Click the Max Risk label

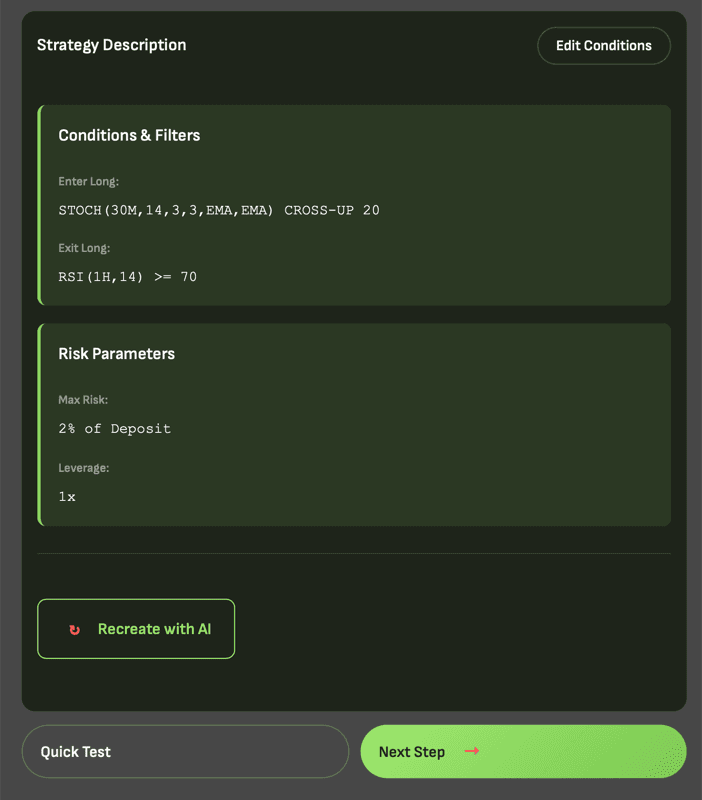83,399
